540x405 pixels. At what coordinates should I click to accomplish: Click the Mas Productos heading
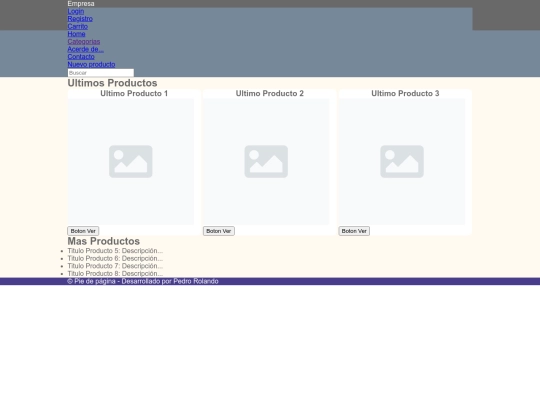pyautogui.click(x=104, y=241)
